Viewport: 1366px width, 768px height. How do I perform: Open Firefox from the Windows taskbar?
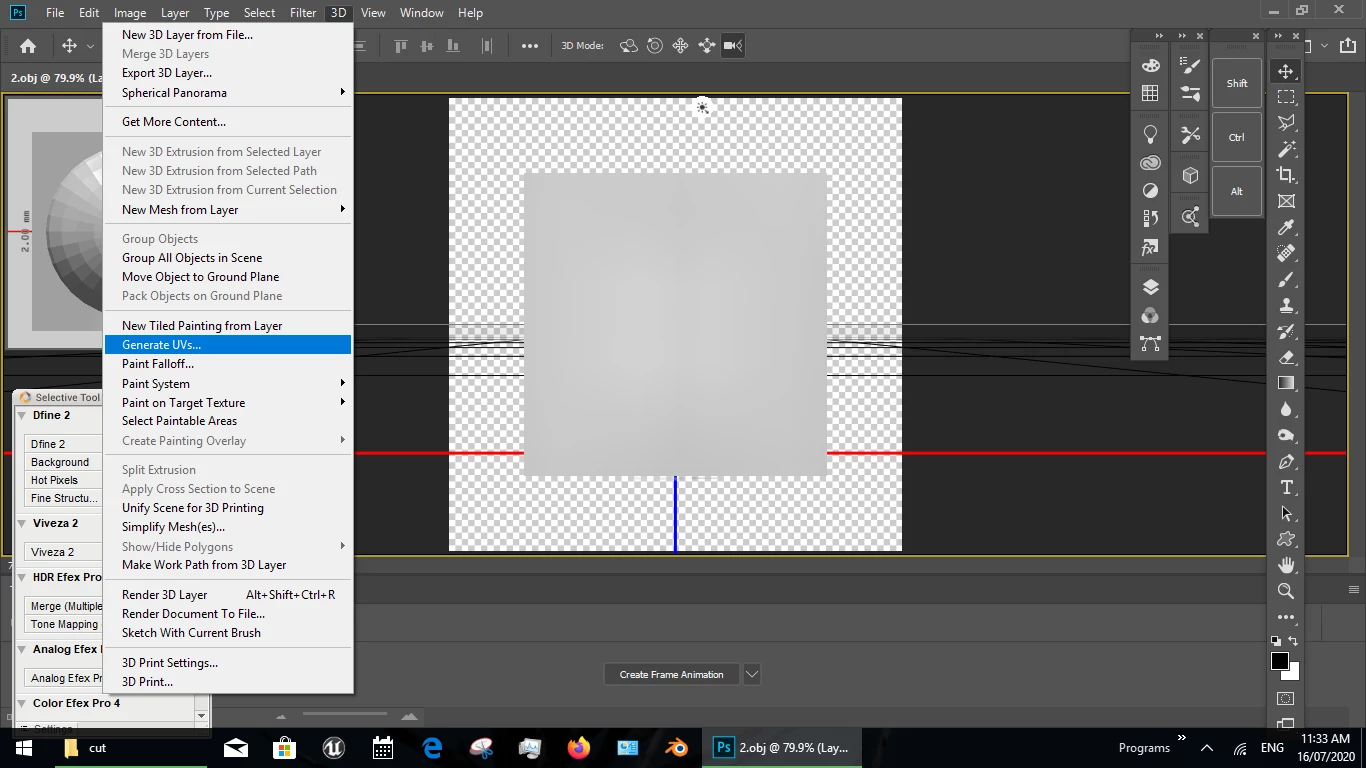pyautogui.click(x=579, y=748)
